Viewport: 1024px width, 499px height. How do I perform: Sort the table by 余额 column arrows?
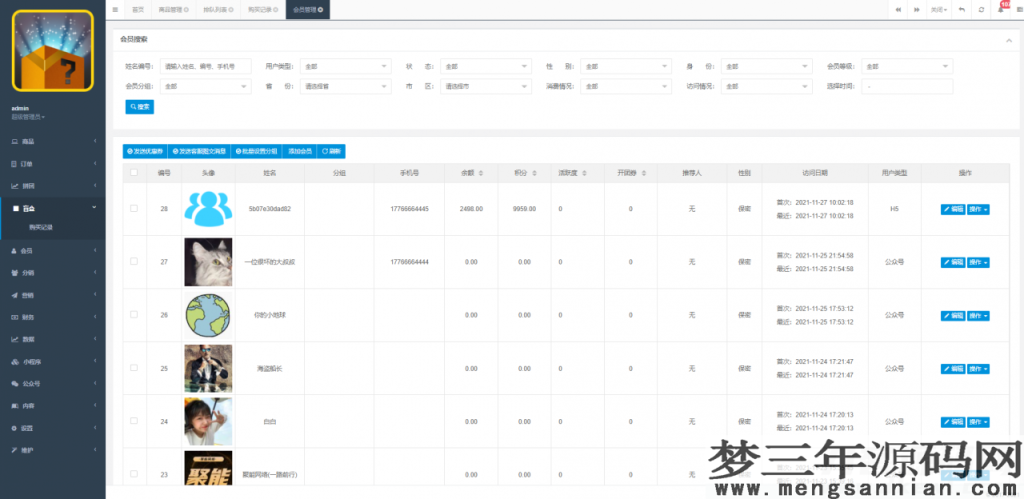click(x=483, y=173)
